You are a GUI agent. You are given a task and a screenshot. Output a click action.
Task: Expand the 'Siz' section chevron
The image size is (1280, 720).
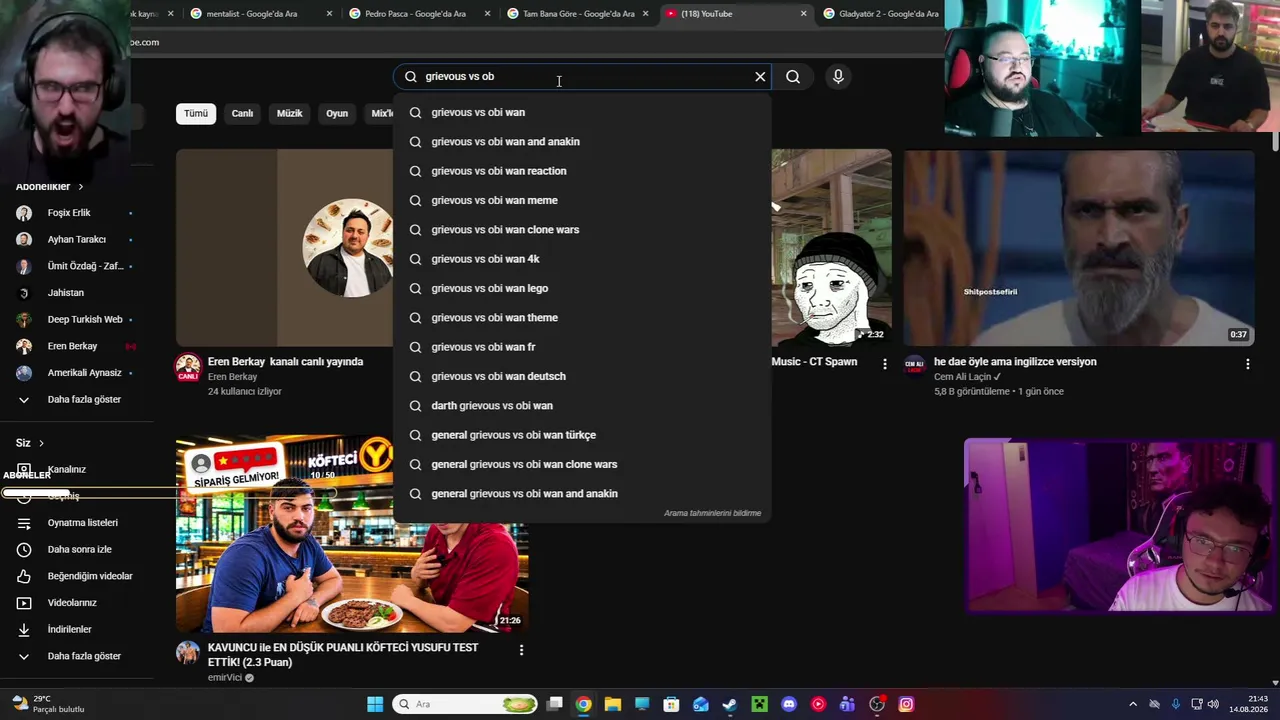(41, 443)
